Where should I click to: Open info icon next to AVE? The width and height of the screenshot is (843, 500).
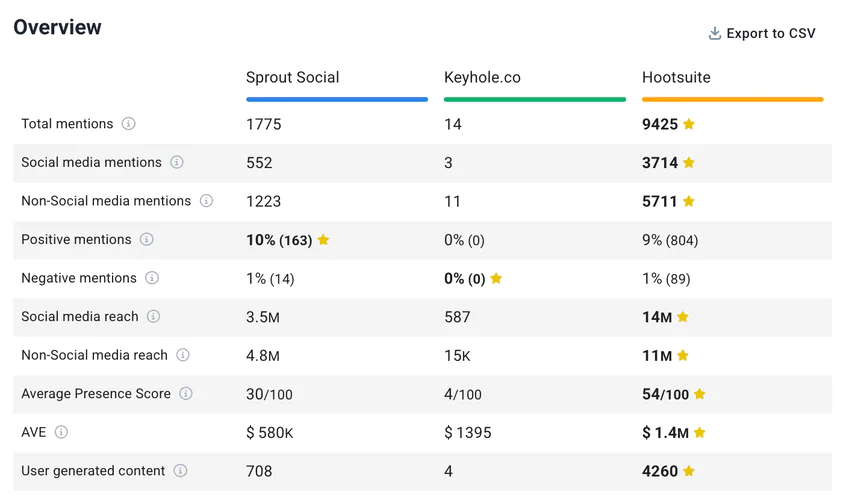coord(61,432)
